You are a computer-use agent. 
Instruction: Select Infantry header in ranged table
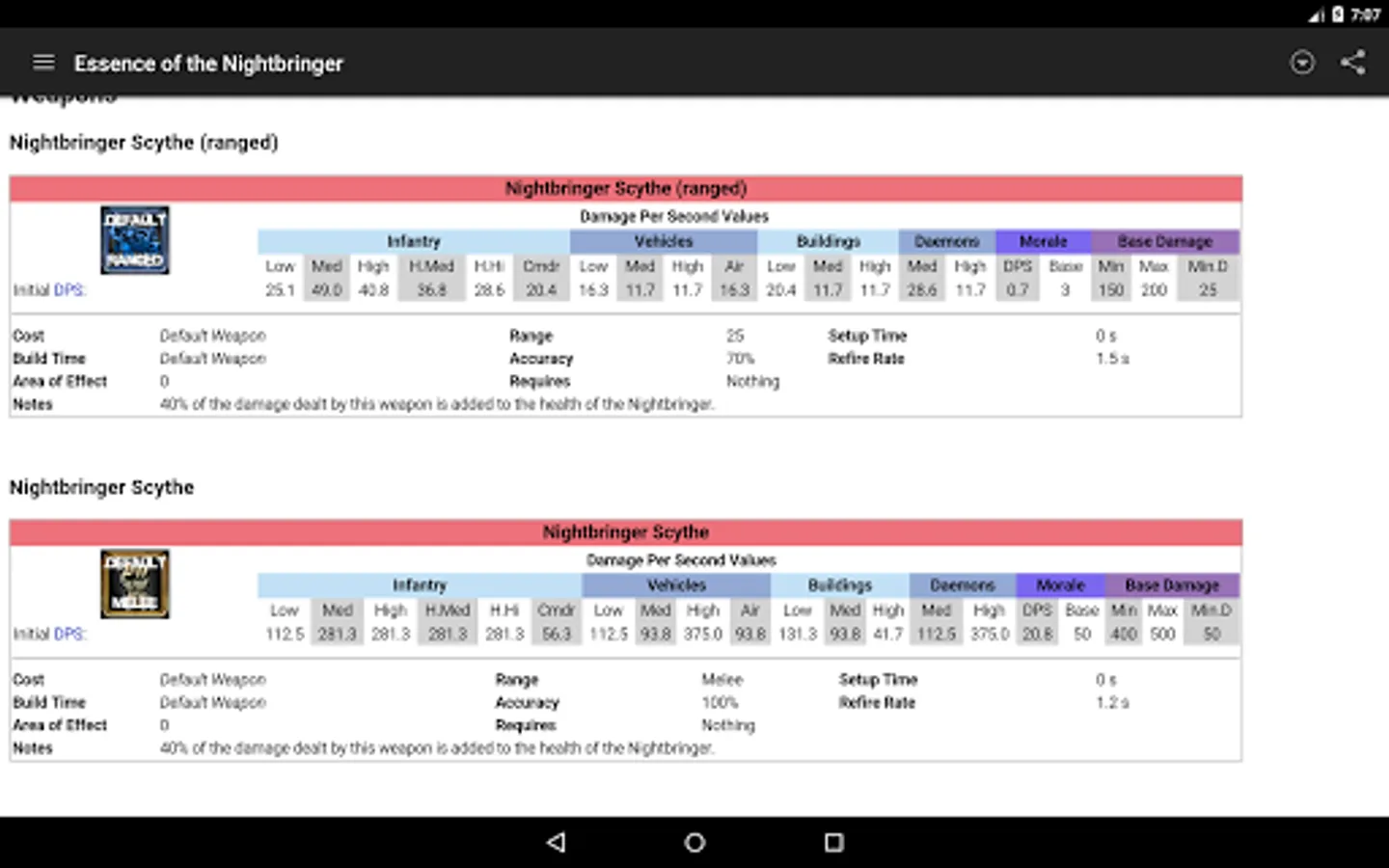[414, 241]
